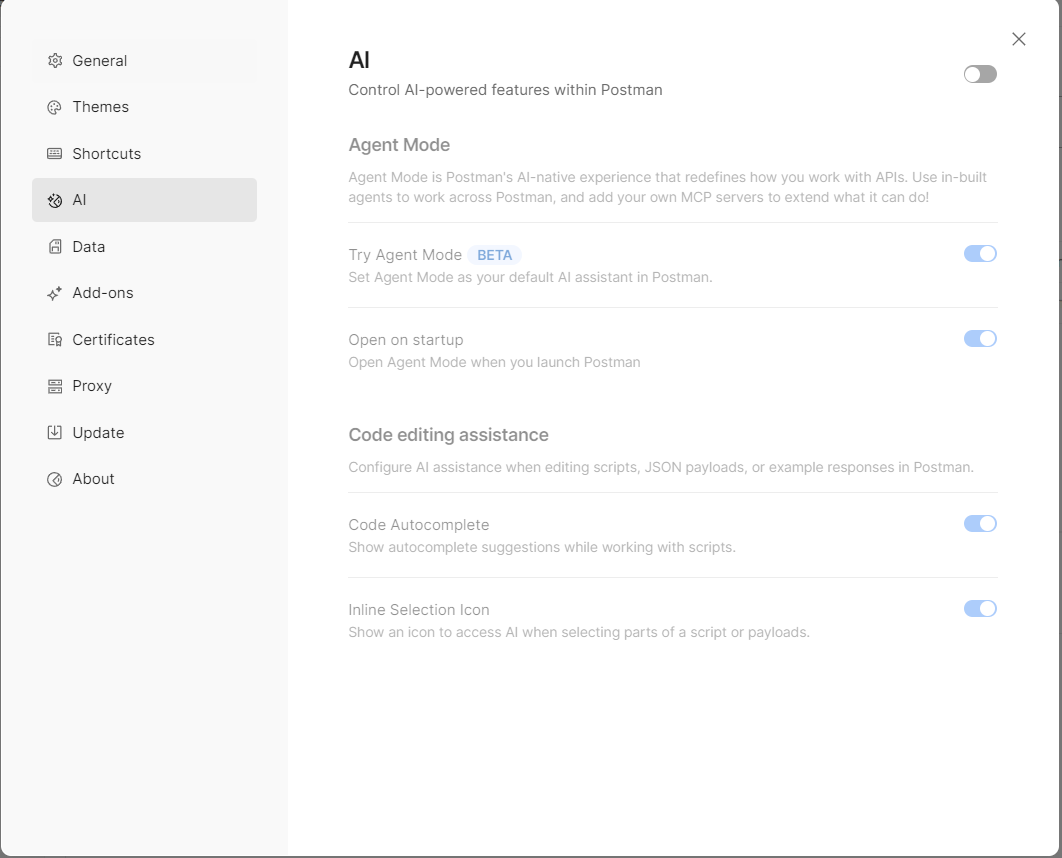1062x858 pixels.
Task: Click 'Show an icon to access AI' description
Action: pos(579,632)
